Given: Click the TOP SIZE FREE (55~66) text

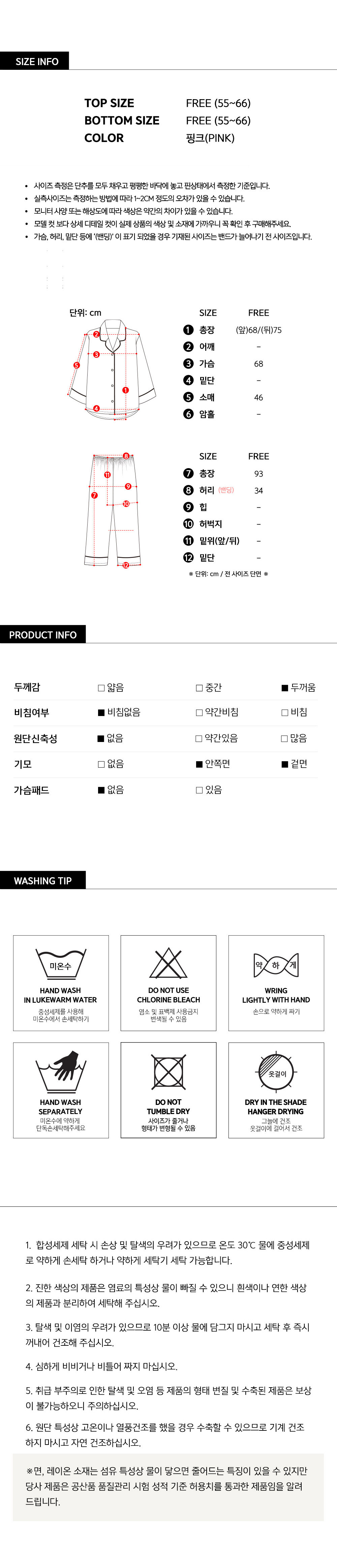Looking at the screenshot, I should [218, 104].
